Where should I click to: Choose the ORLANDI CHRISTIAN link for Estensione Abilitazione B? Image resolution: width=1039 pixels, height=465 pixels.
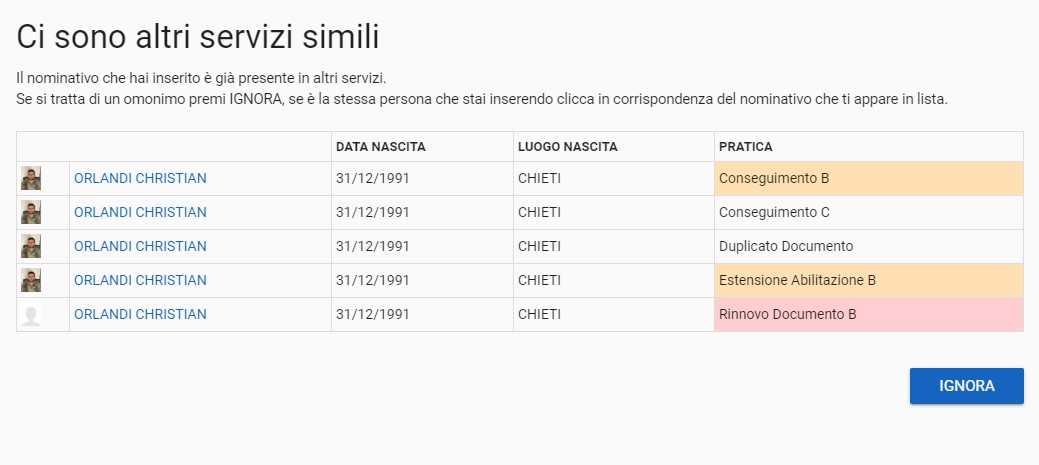(x=140, y=281)
